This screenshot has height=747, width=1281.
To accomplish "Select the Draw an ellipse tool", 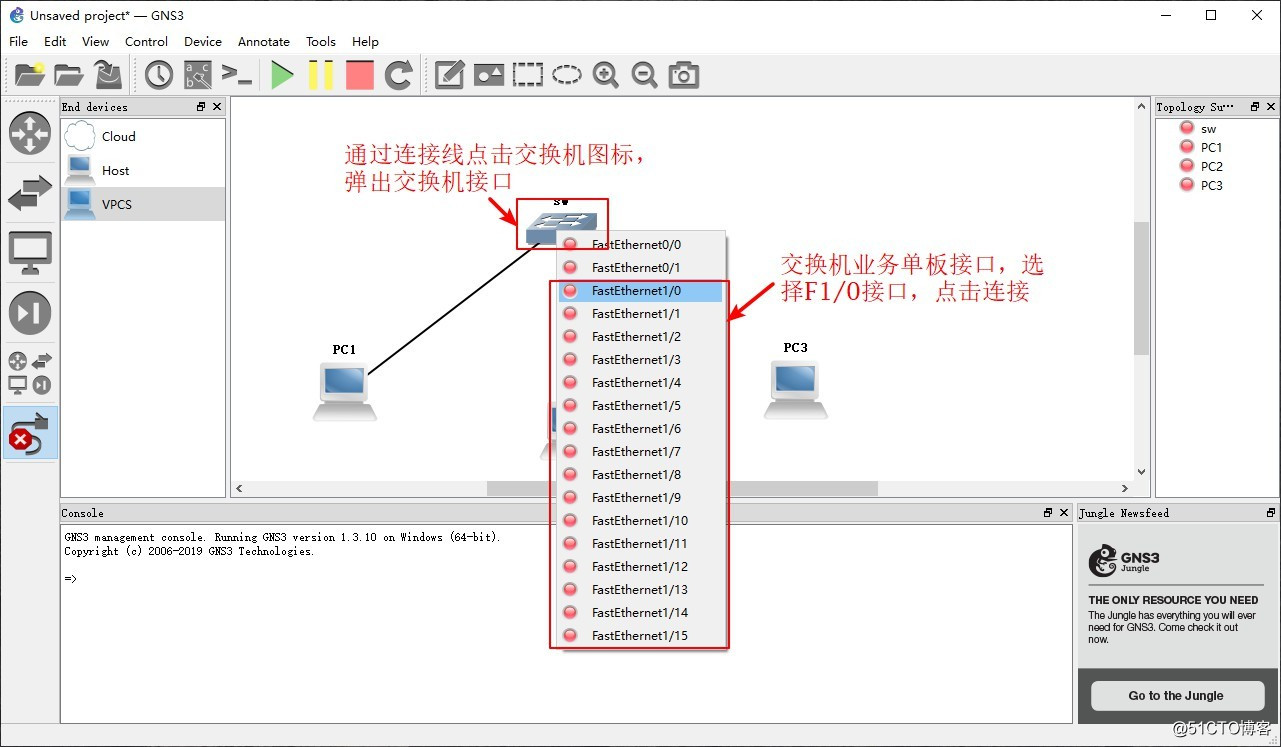I will pyautogui.click(x=567, y=74).
